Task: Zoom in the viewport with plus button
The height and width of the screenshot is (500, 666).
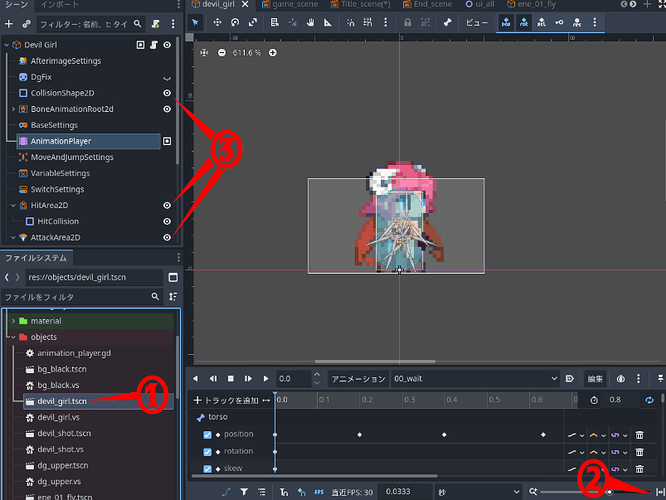Action: point(273,53)
